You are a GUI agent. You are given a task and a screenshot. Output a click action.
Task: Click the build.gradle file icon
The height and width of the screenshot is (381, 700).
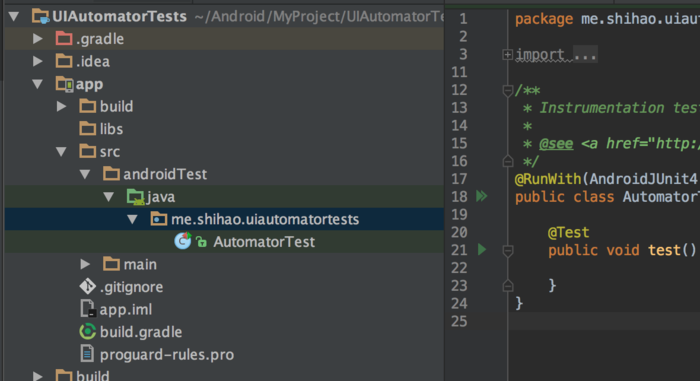point(88,331)
